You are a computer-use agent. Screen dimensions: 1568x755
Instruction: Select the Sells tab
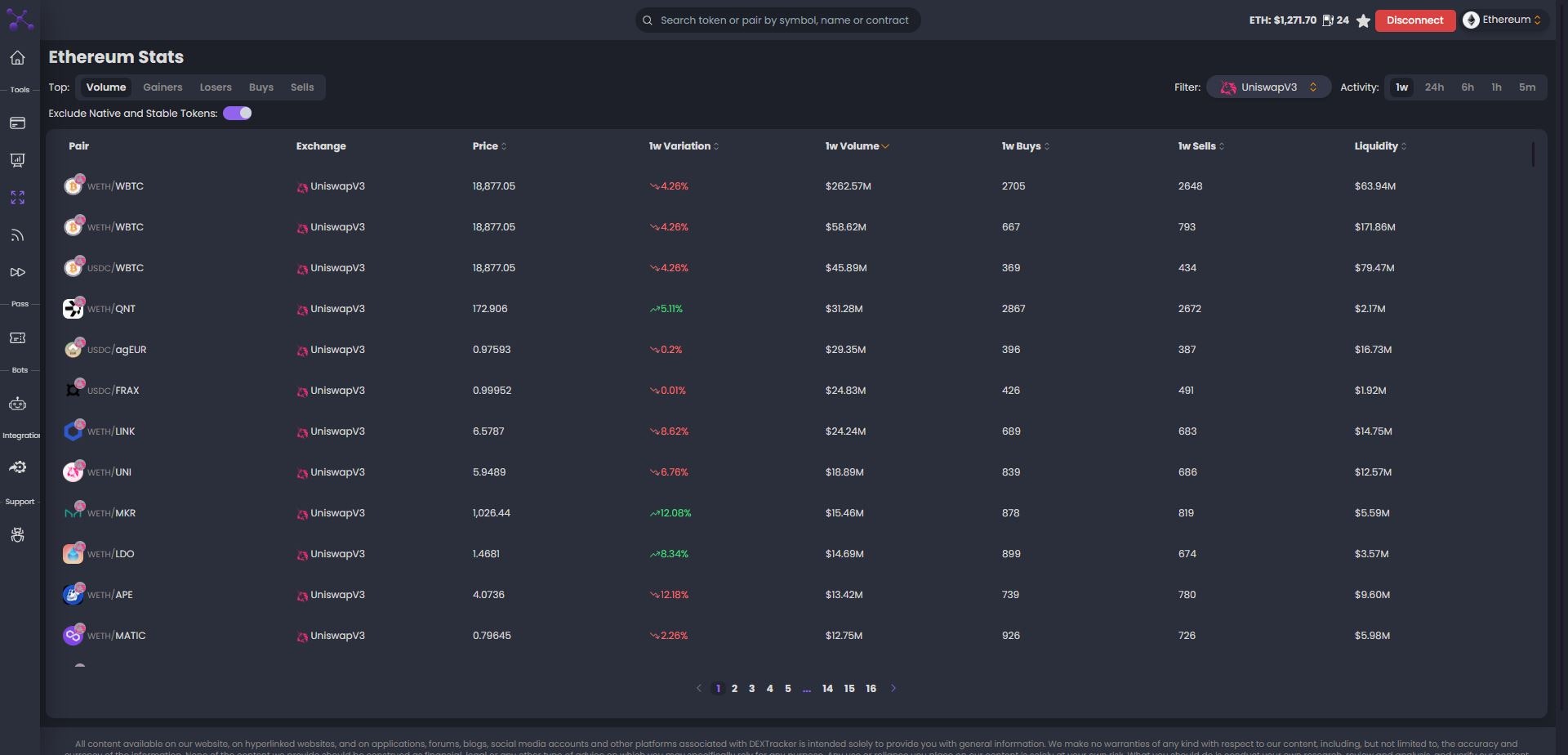(x=302, y=87)
